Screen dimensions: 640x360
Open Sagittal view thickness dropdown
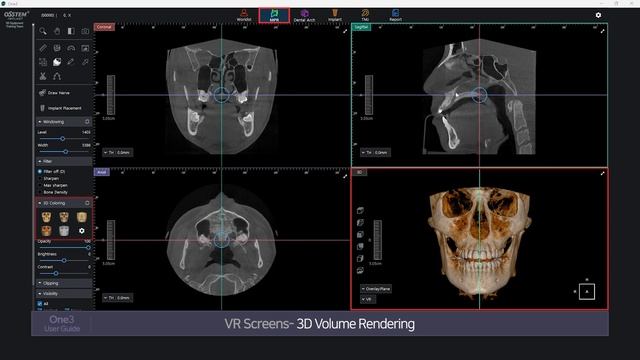[375, 152]
